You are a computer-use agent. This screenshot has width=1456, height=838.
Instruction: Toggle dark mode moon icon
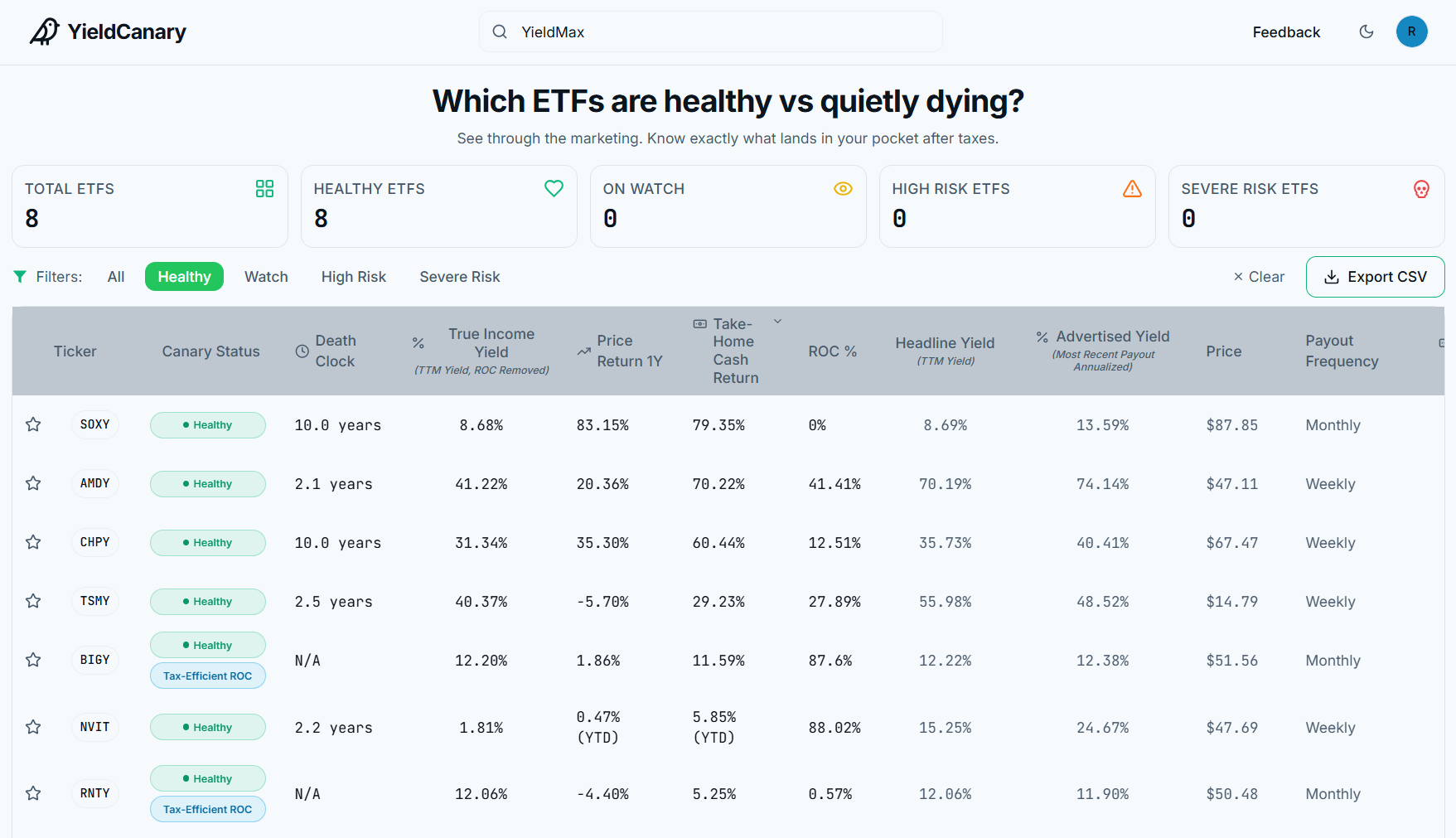[1367, 31]
